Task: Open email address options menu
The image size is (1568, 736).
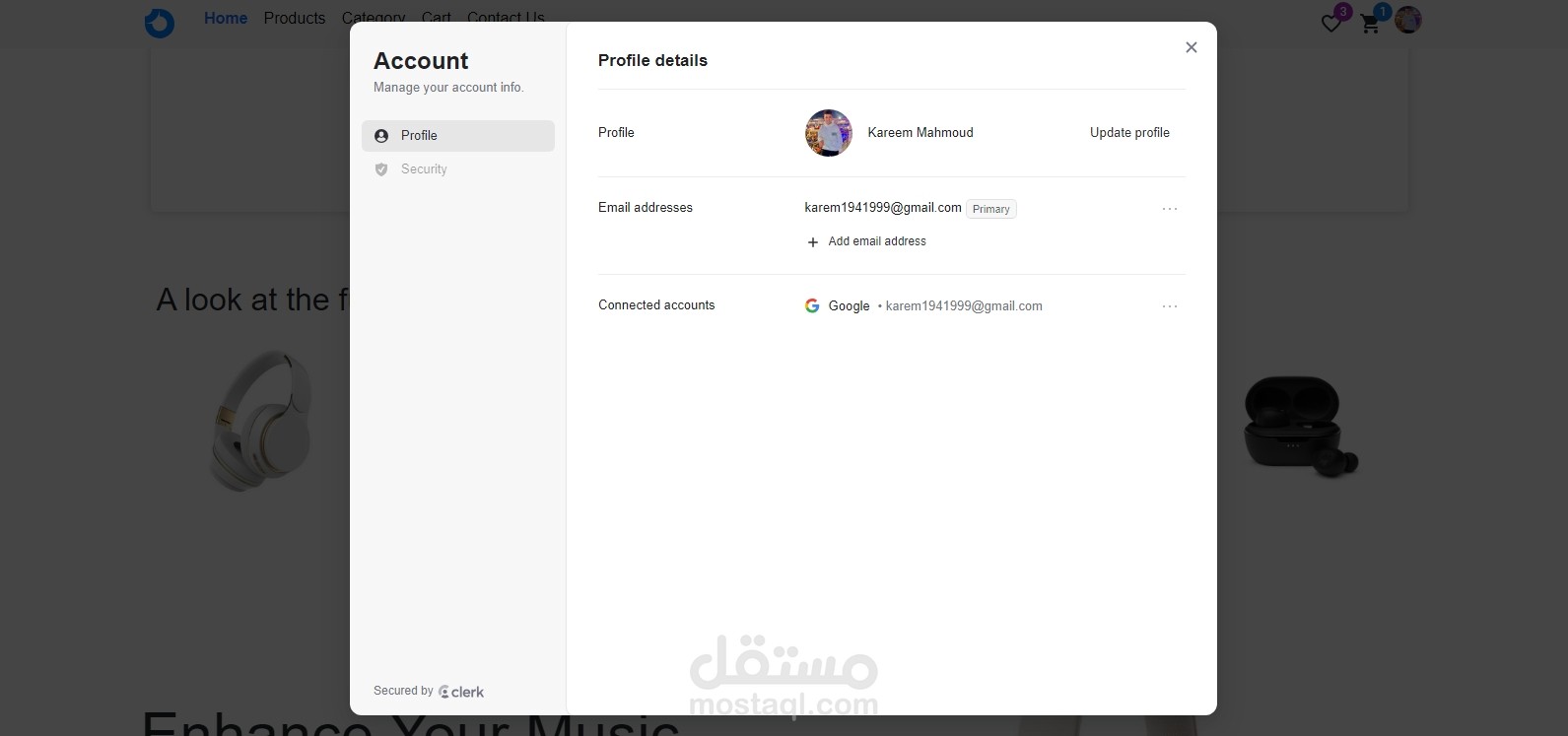Action: click(x=1169, y=209)
